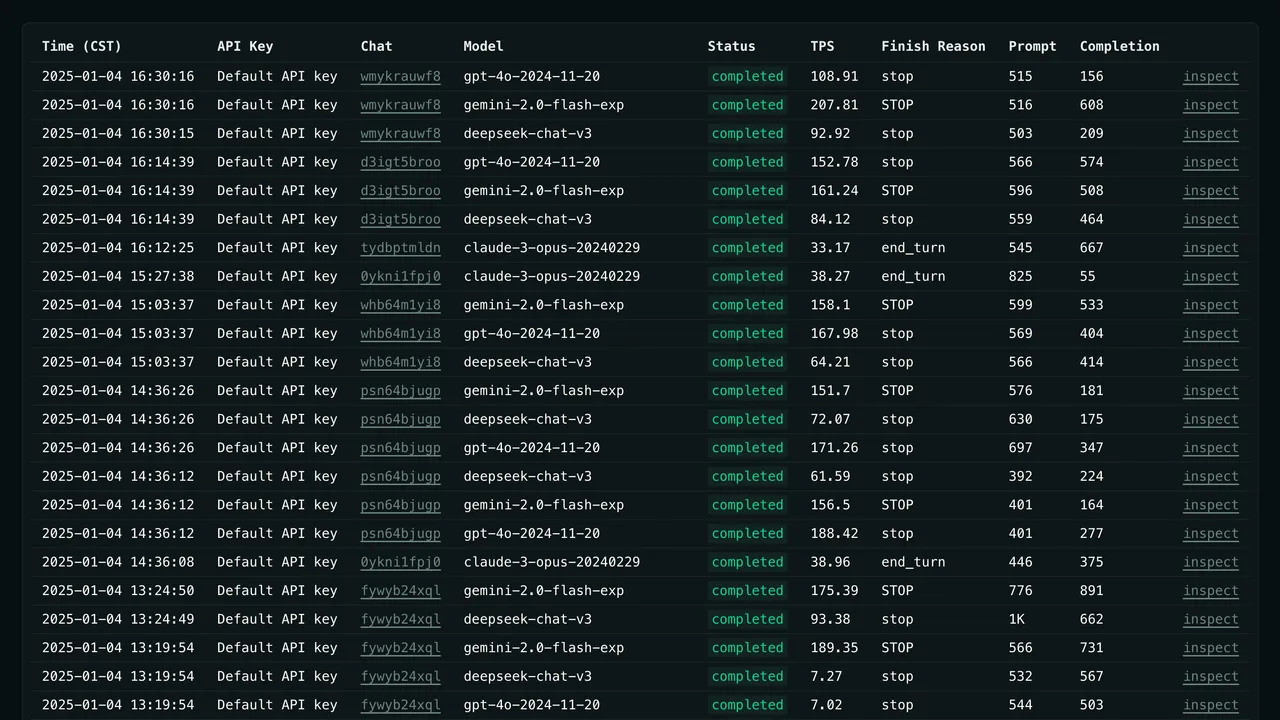Inspect the gpt-4o row with 152.78 TPS
The image size is (1280, 720).
pos(1210,162)
